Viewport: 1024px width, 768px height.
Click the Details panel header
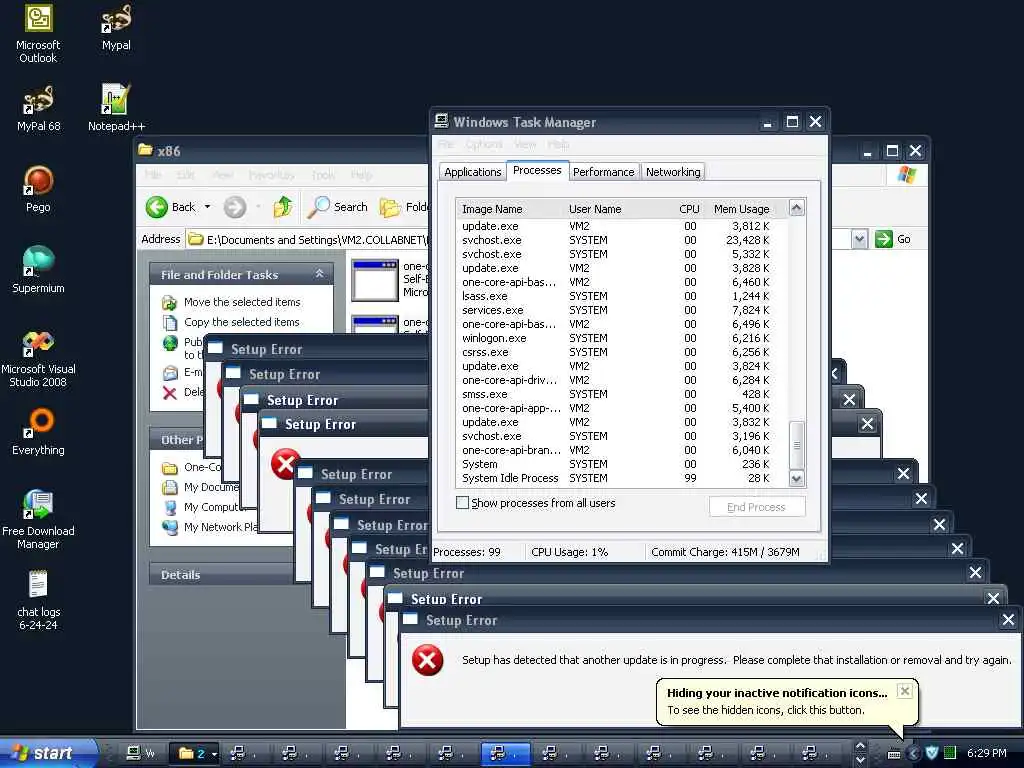point(222,575)
